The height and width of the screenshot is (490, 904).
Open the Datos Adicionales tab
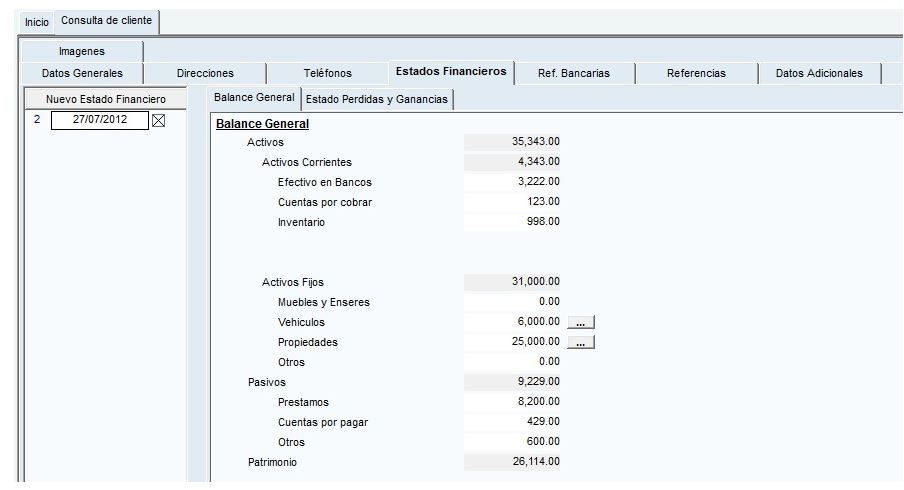pyautogui.click(x=818, y=73)
